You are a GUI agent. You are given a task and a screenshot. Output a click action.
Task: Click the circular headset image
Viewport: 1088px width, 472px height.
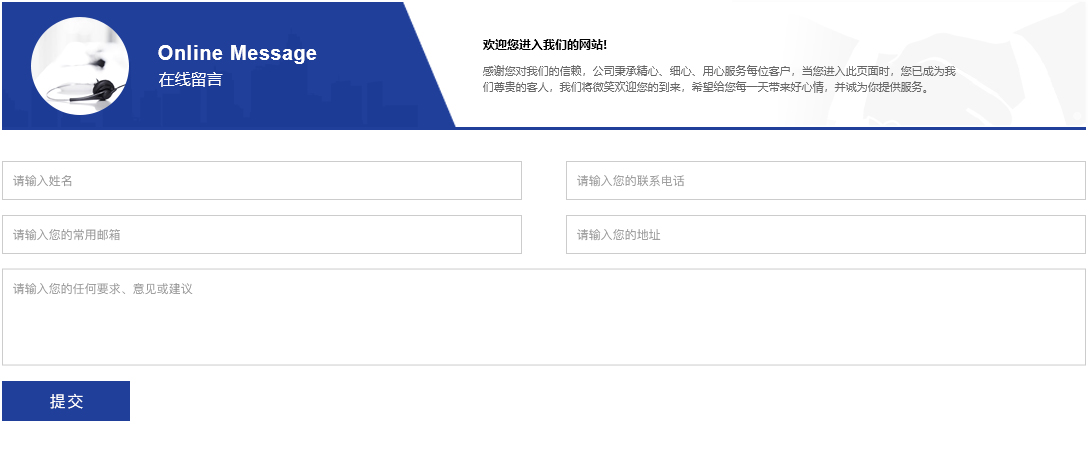coord(80,66)
